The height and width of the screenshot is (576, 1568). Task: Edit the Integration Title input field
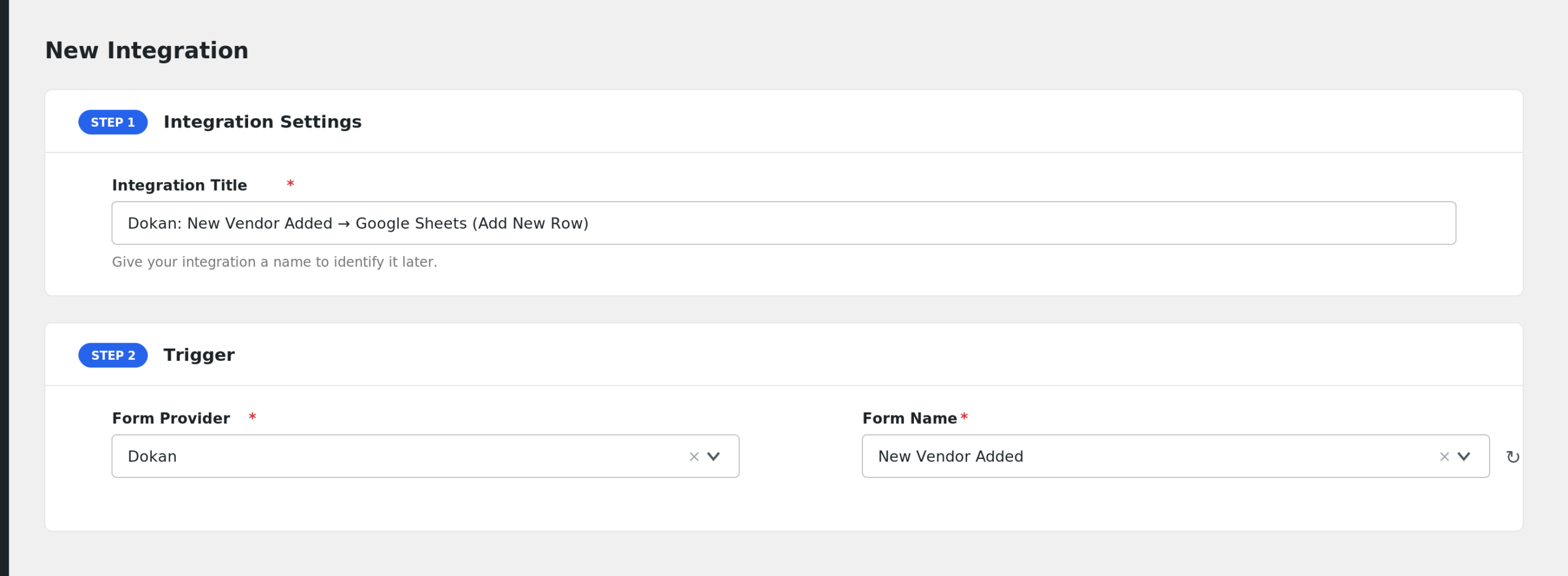pyautogui.click(x=783, y=223)
